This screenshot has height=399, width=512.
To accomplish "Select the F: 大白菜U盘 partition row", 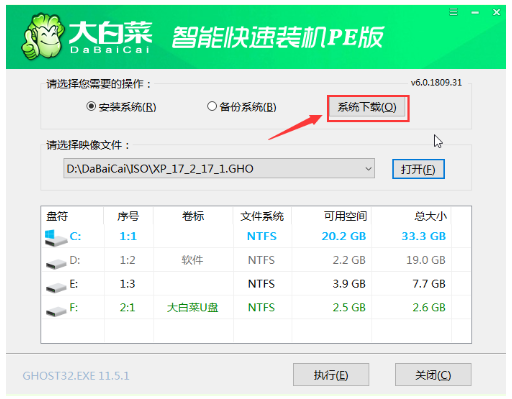I will coord(256,307).
